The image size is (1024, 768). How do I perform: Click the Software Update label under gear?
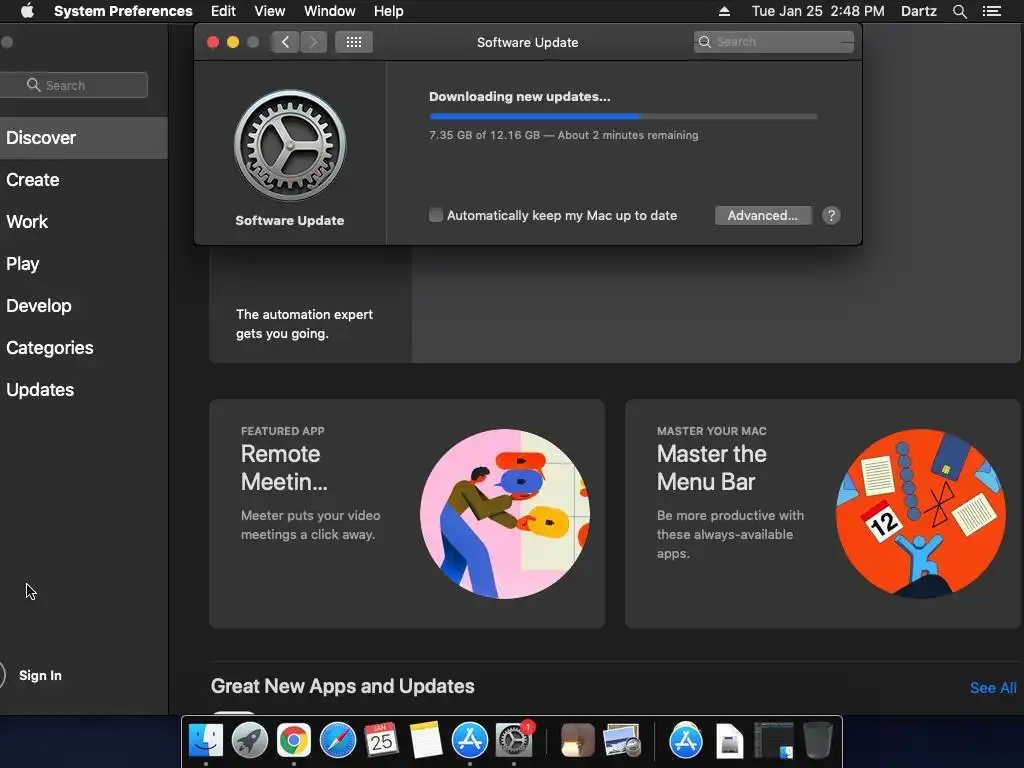(290, 221)
